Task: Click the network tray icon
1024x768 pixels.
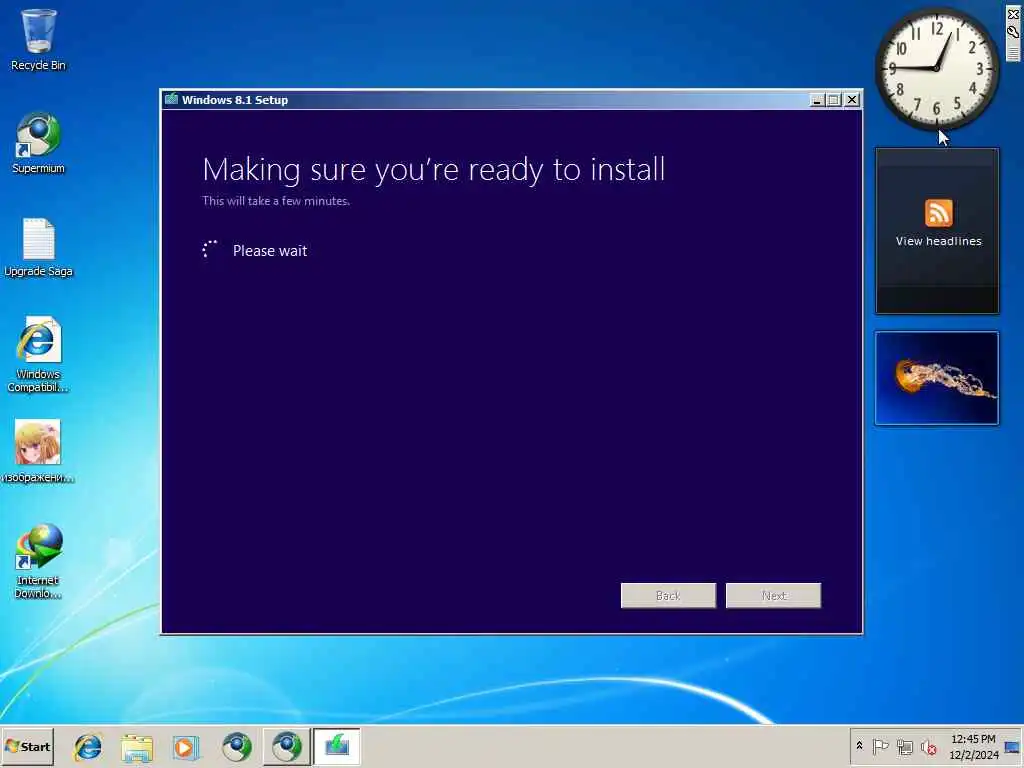Action: click(x=904, y=746)
